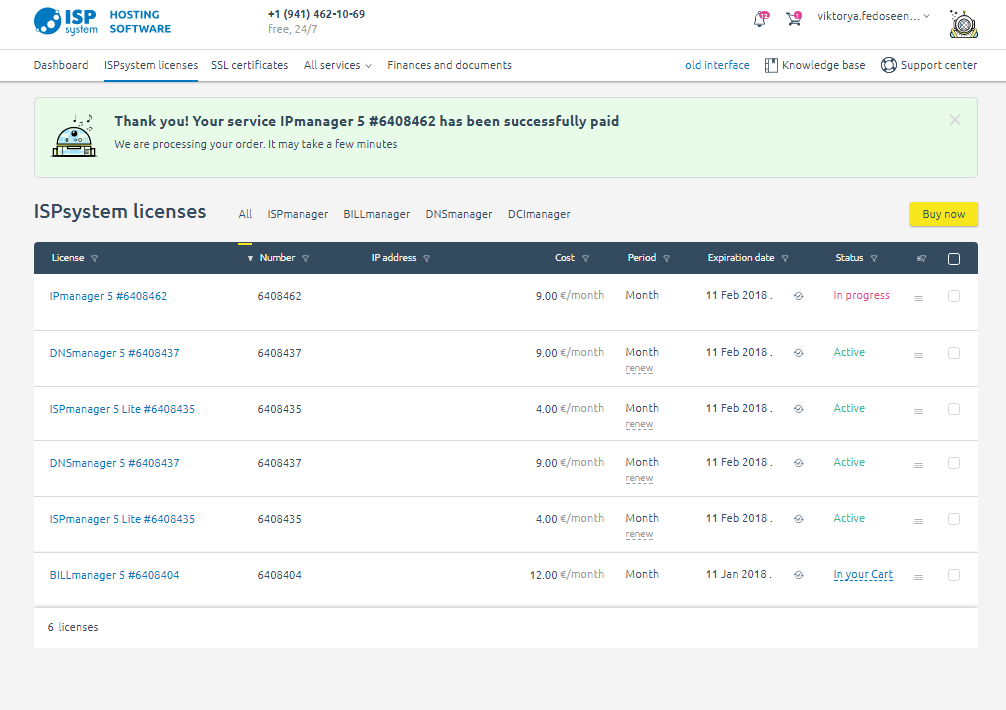
Task: Open the notifications bell icon
Action: pos(760,19)
